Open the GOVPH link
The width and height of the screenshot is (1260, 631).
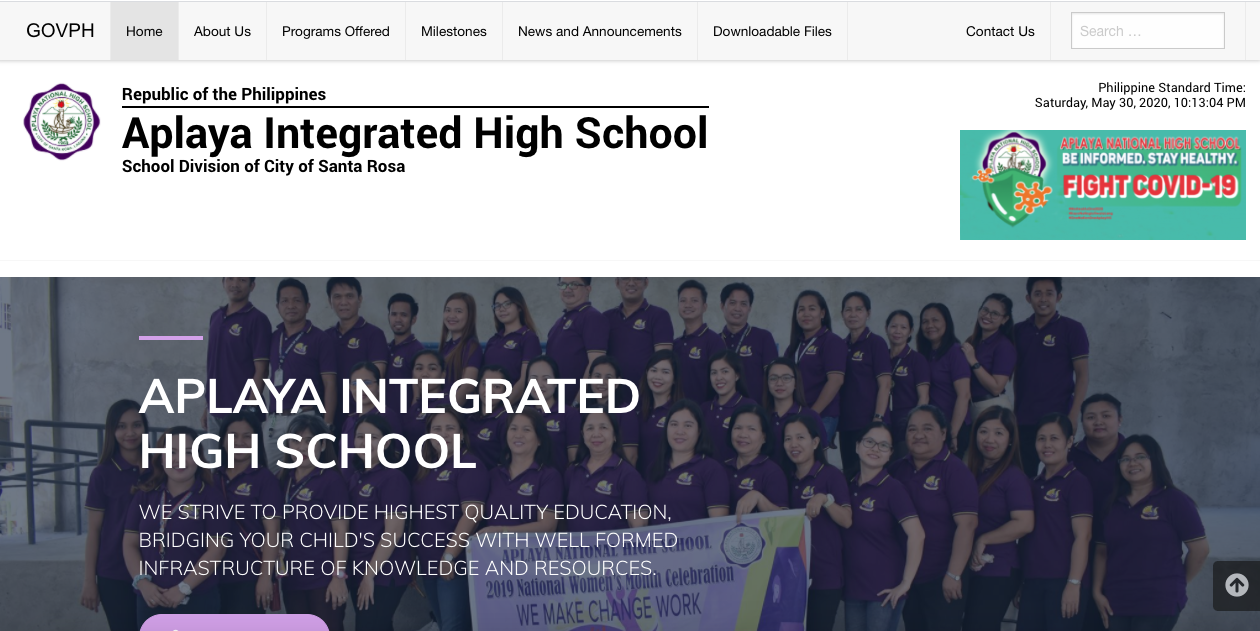(60, 31)
